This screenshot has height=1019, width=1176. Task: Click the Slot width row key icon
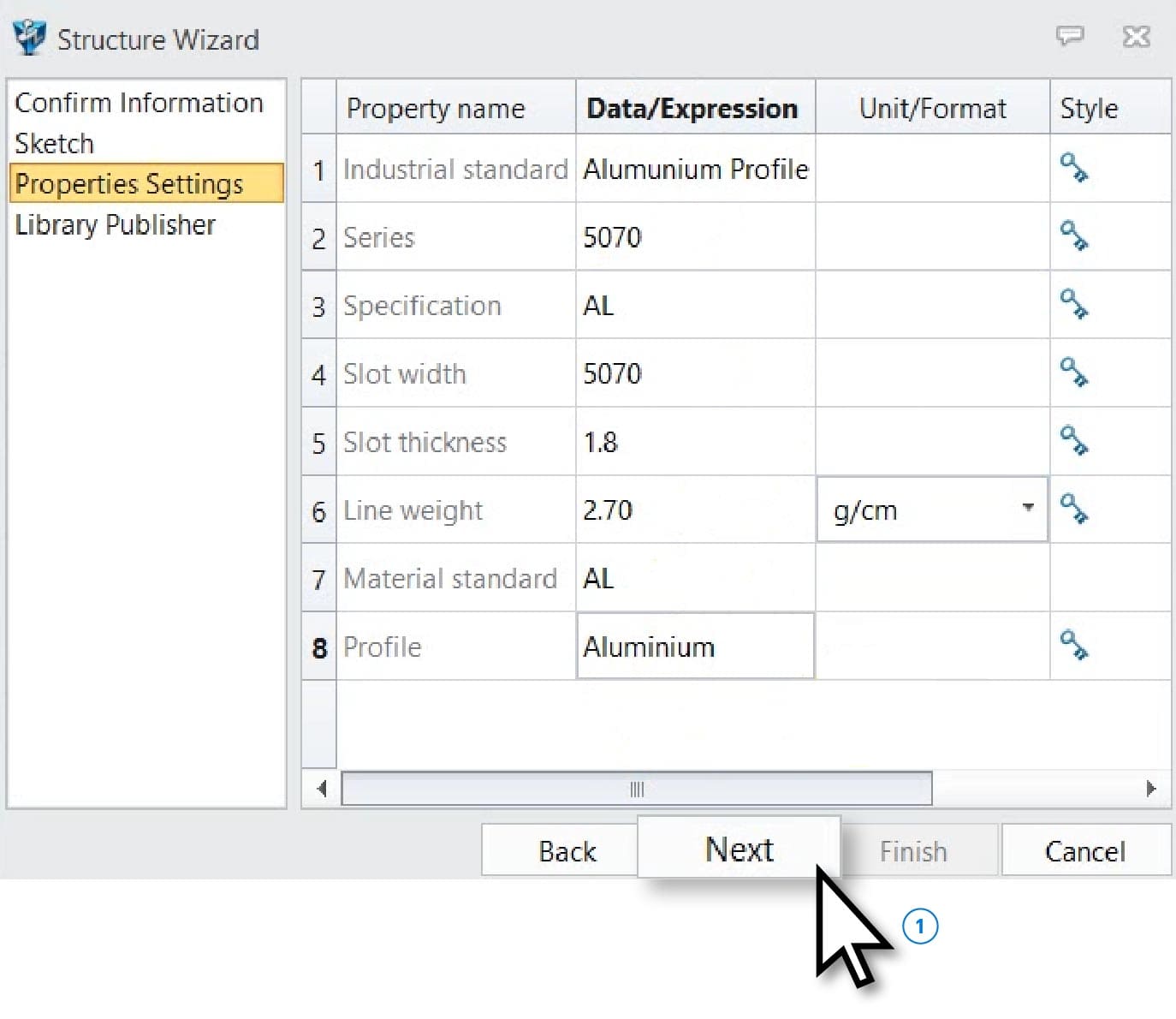[1073, 372]
